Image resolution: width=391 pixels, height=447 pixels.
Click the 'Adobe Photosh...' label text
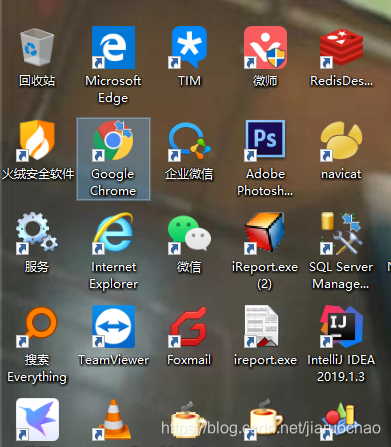[265, 182]
